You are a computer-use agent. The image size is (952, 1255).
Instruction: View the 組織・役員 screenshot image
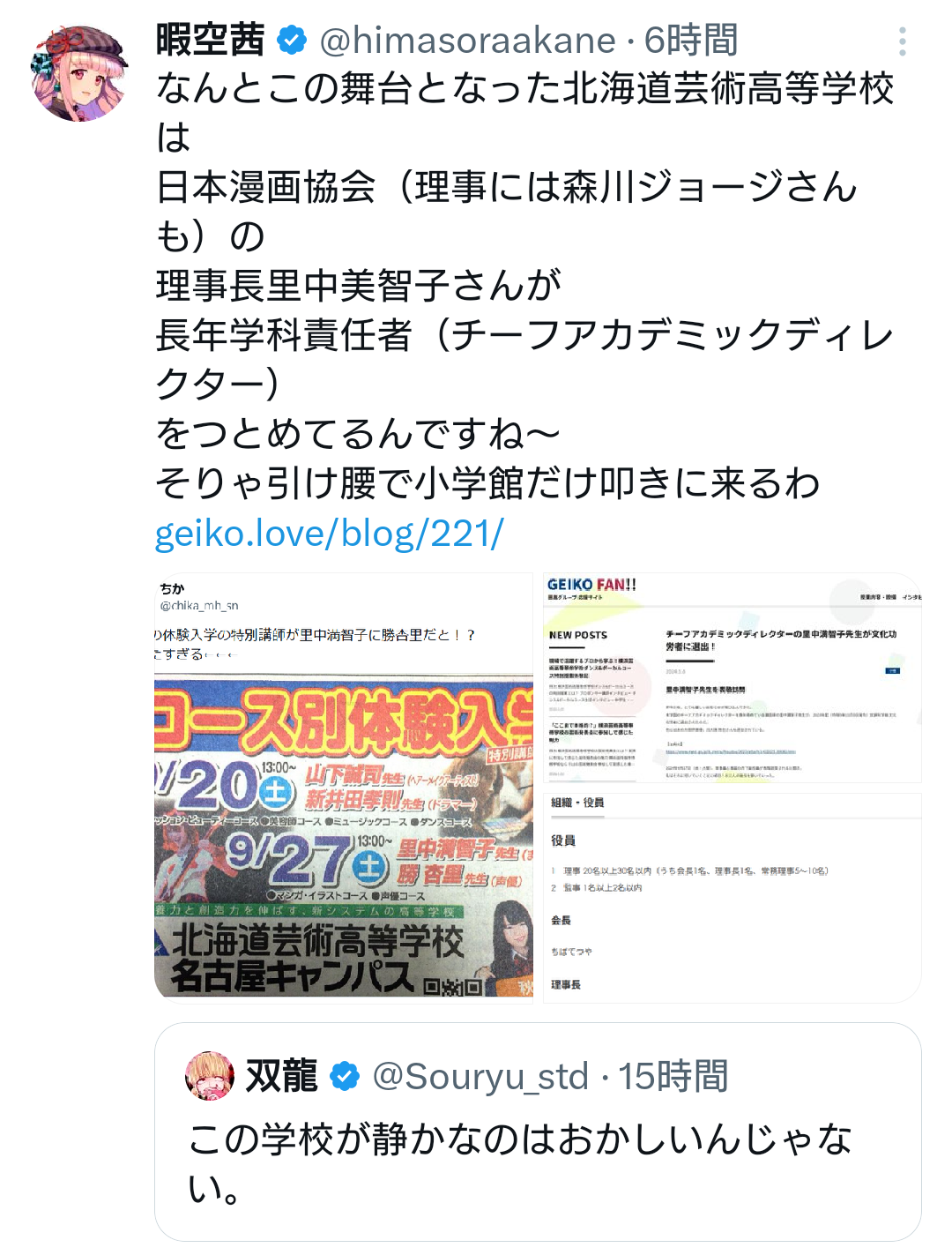733,897
